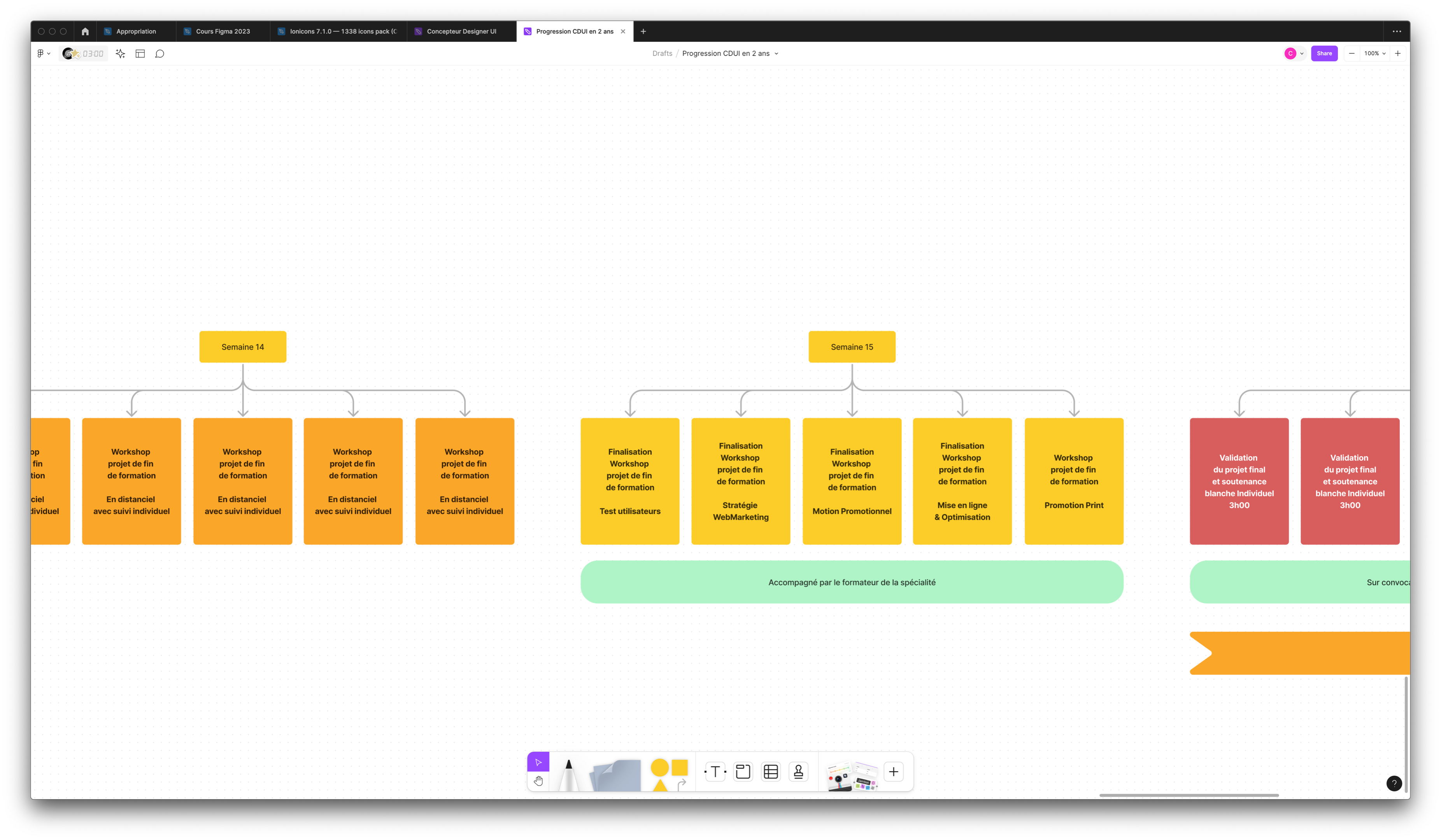
Task: Choose the section tool
Action: point(743,772)
